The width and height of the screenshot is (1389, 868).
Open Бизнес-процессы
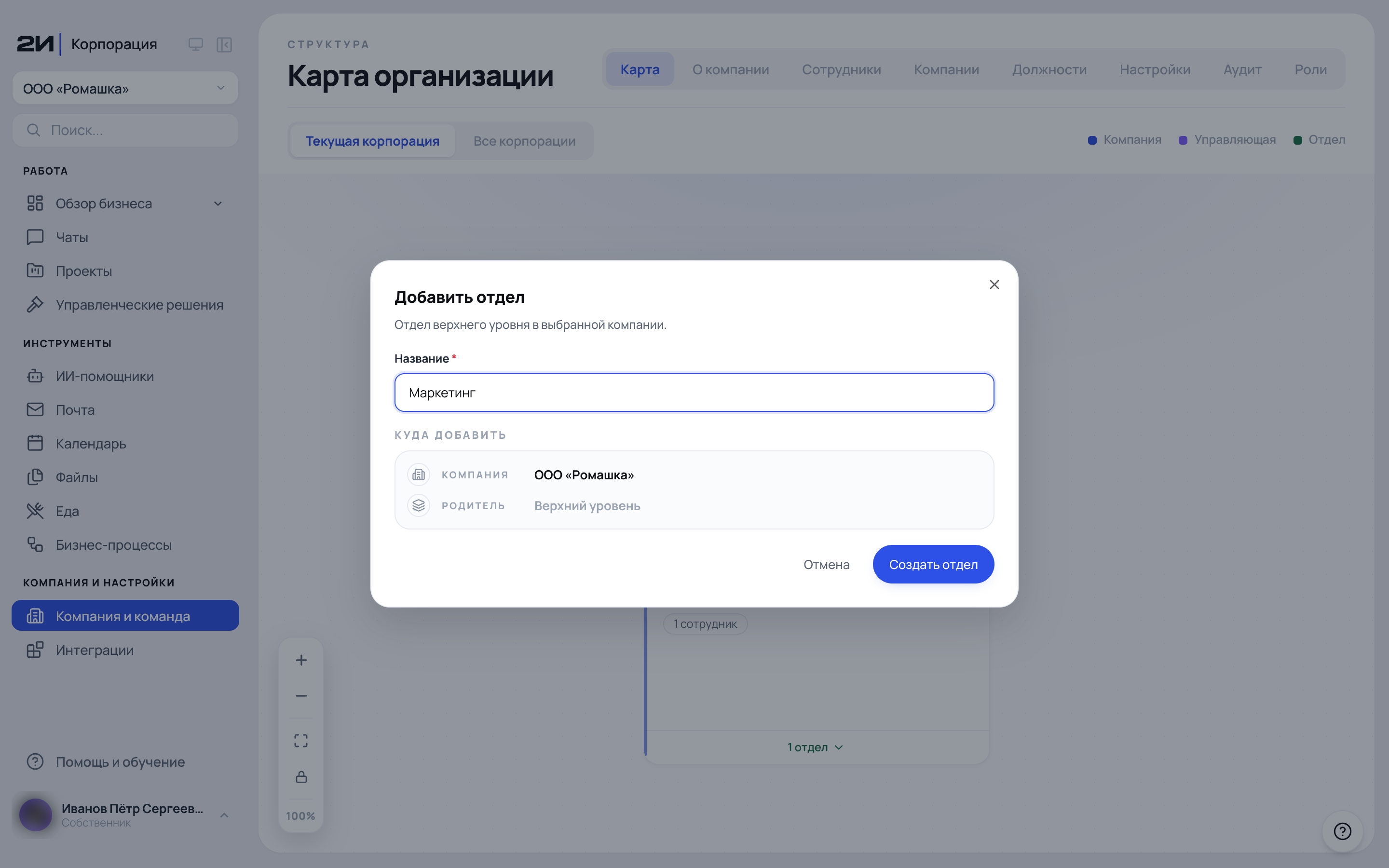pyautogui.click(x=125, y=545)
